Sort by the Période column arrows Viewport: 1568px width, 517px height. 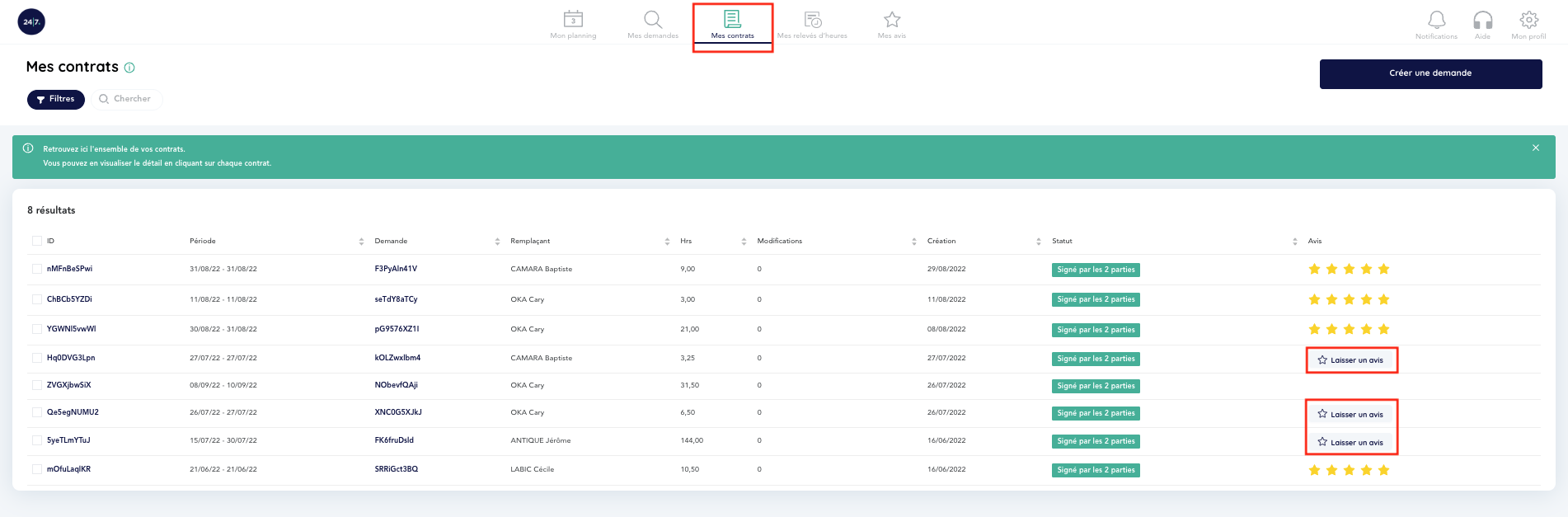[361, 242]
